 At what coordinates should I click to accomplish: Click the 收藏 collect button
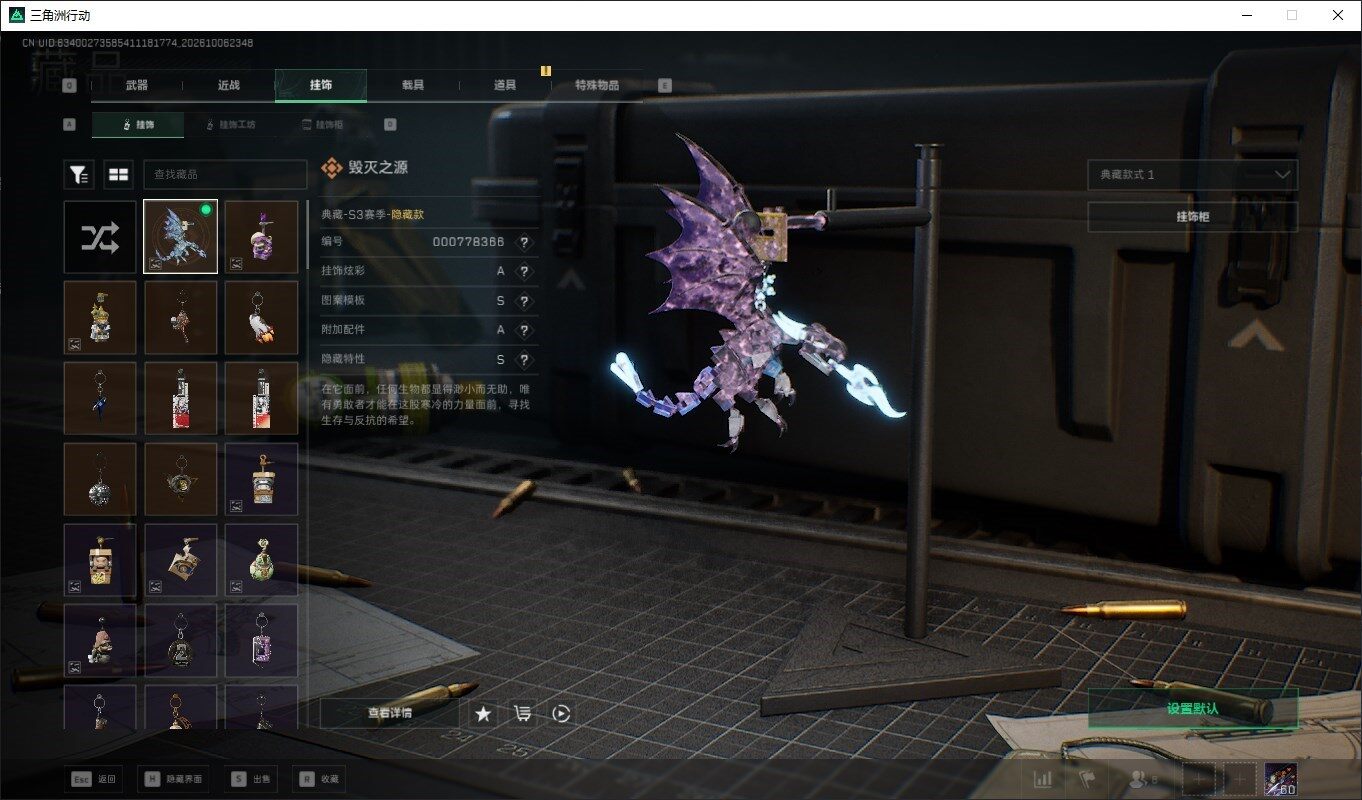(x=319, y=779)
